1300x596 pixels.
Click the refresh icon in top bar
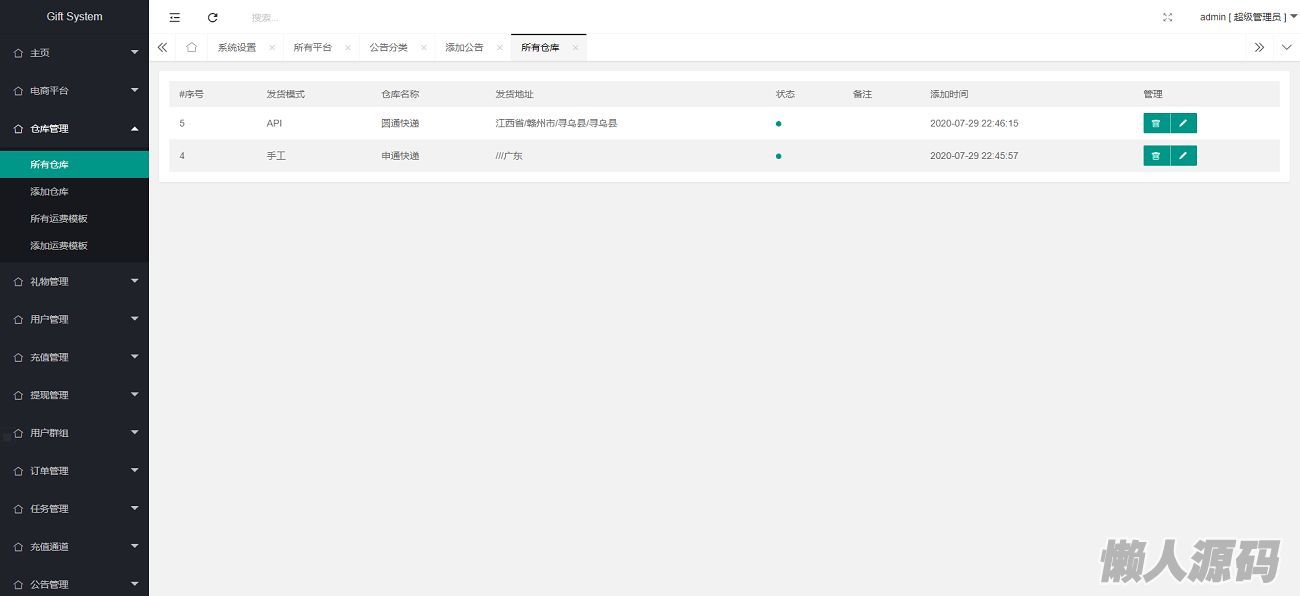pos(212,17)
